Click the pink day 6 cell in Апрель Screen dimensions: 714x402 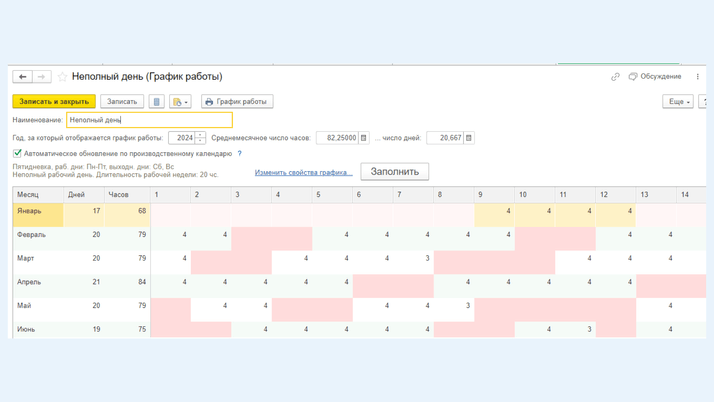pyautogui.click(x=372, y=286)
